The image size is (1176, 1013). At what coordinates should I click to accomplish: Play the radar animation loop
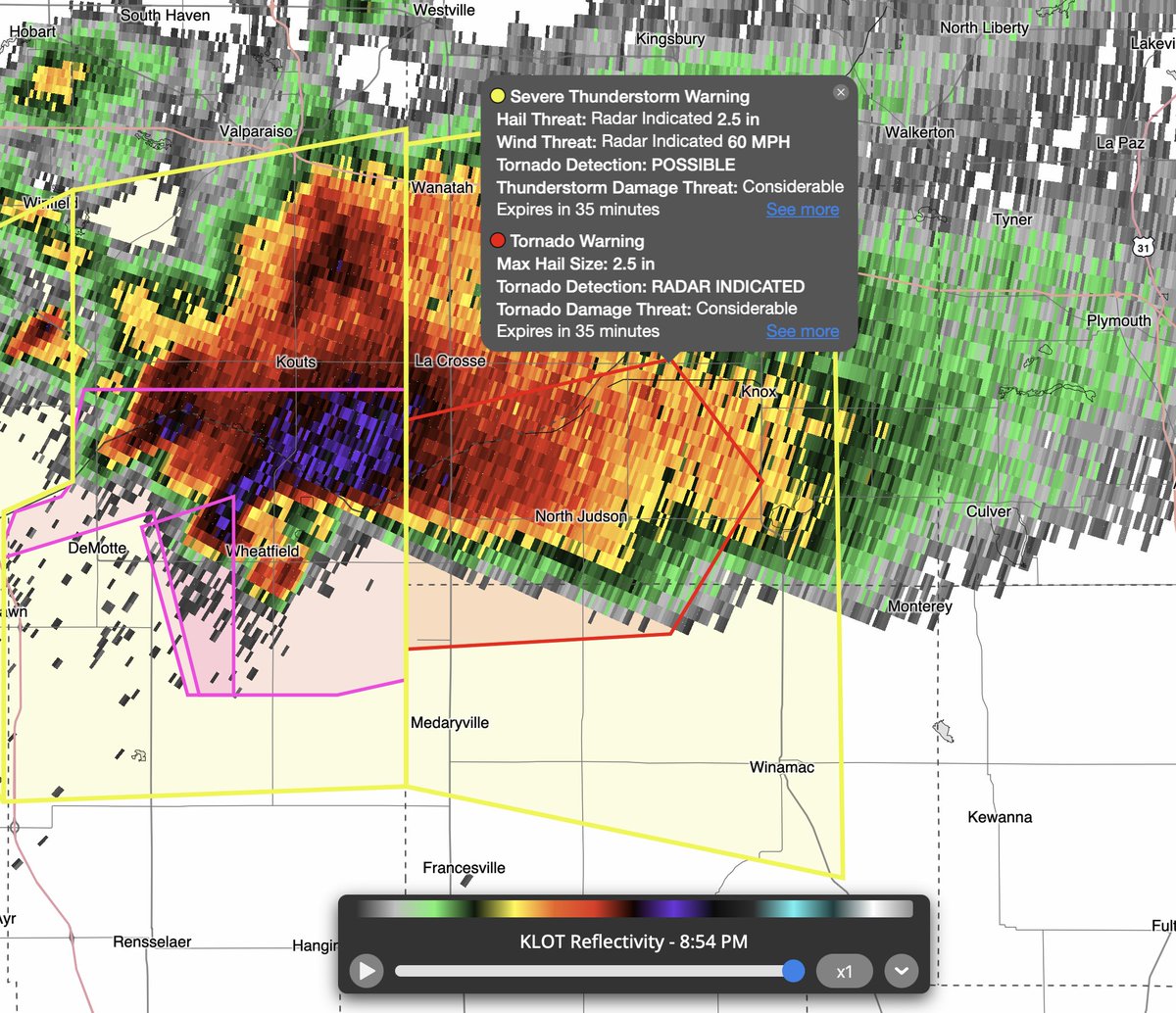(367, 971)
